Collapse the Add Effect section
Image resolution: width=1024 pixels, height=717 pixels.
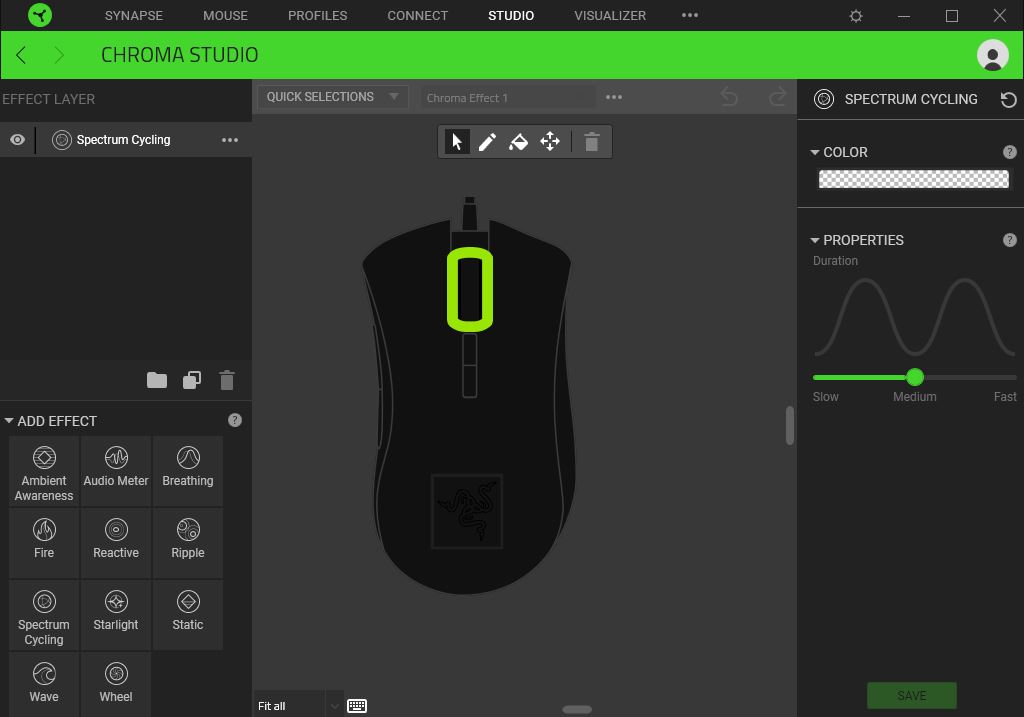point(9,421)
